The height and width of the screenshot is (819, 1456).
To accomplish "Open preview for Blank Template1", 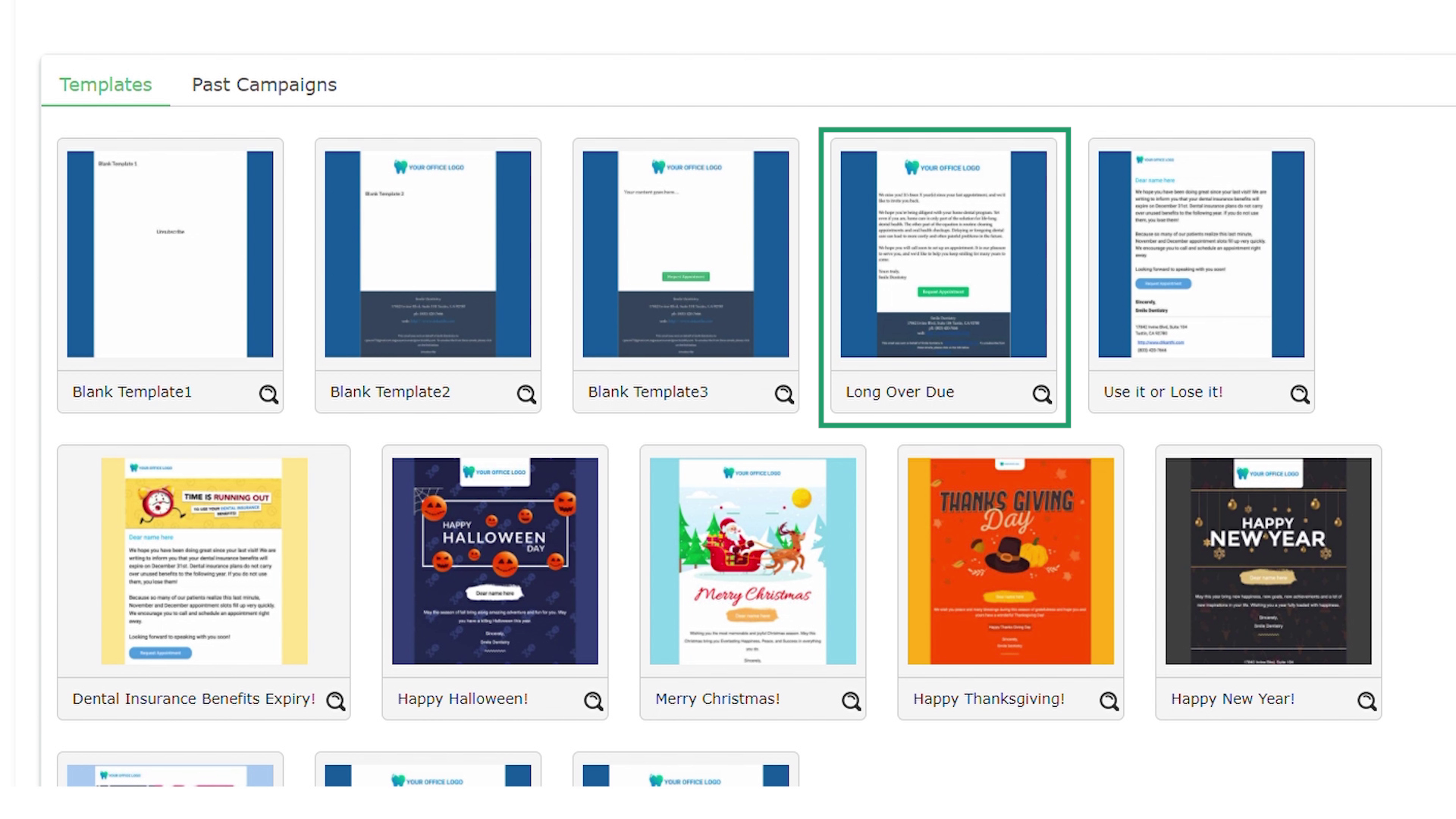I will click(x=268, y=394).
